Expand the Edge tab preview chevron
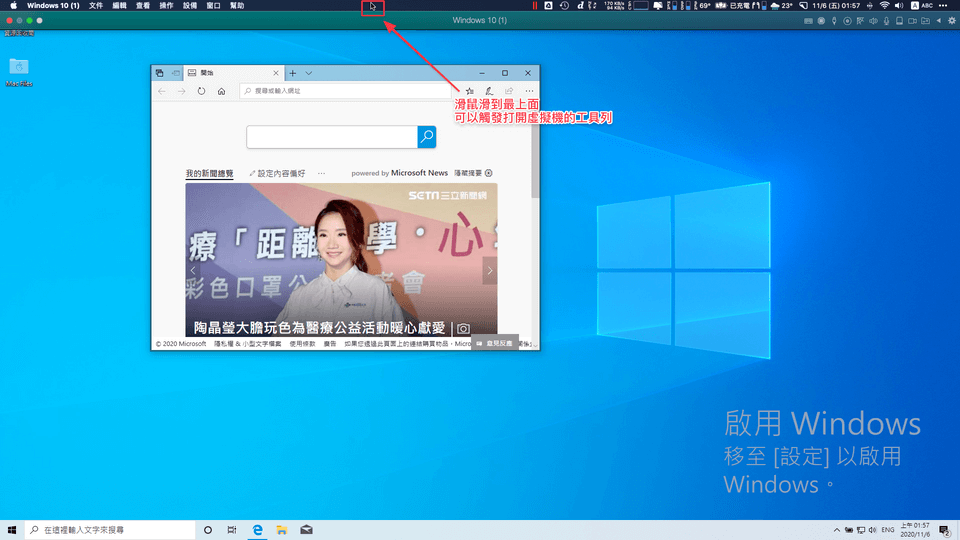The height and width of the screenshot is (540, 960). click(x=309, y=73)
